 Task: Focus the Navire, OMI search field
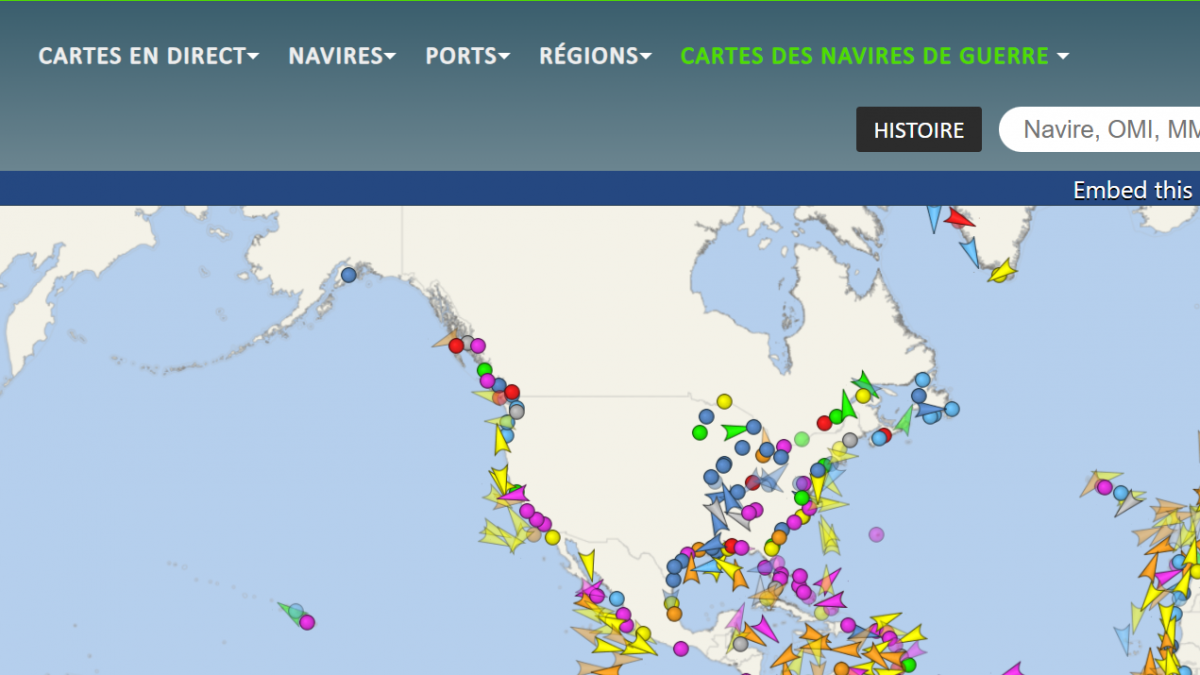click(x=1105, y=130)
